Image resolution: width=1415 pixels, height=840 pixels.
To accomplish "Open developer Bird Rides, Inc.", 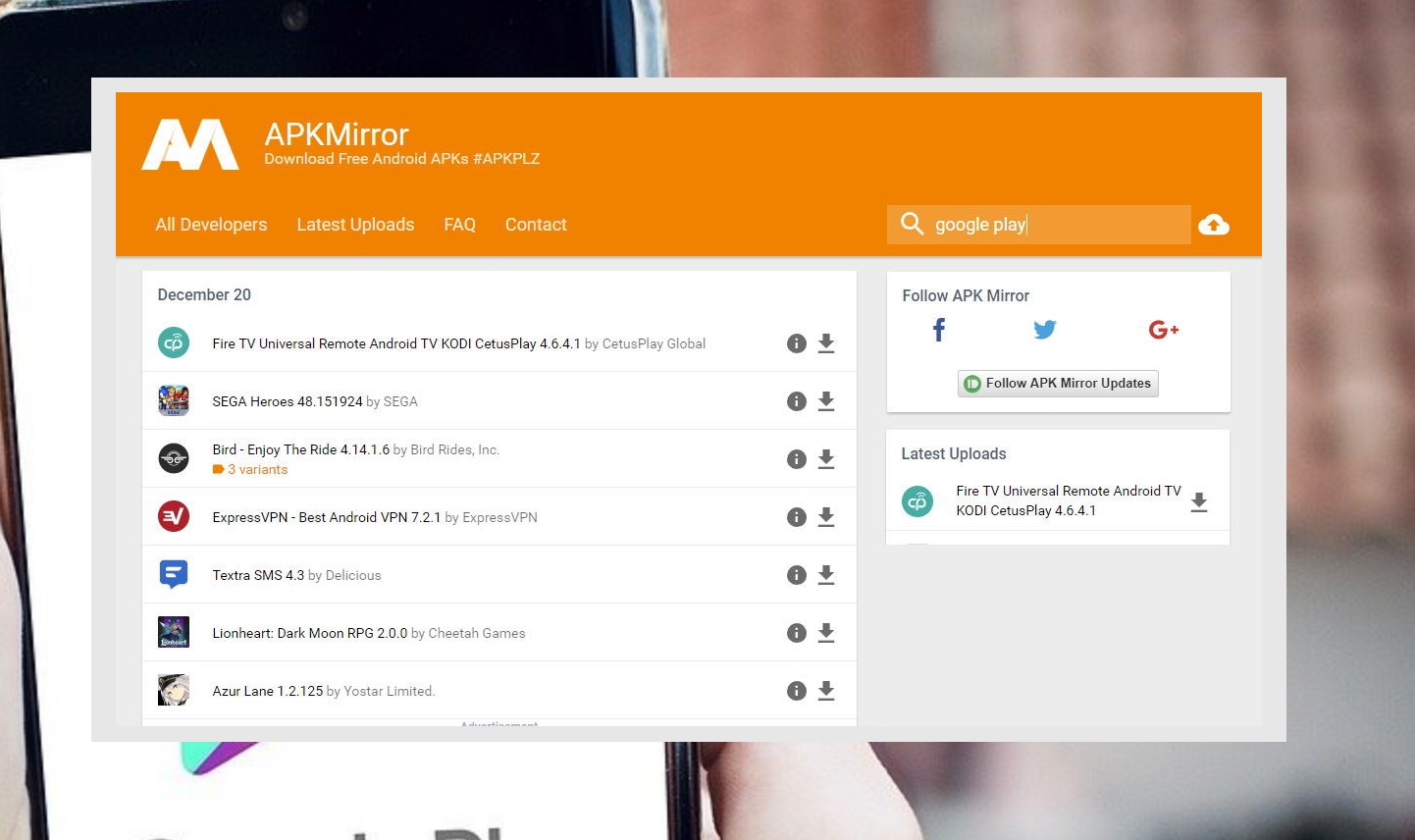I will [x=455, y=449].
